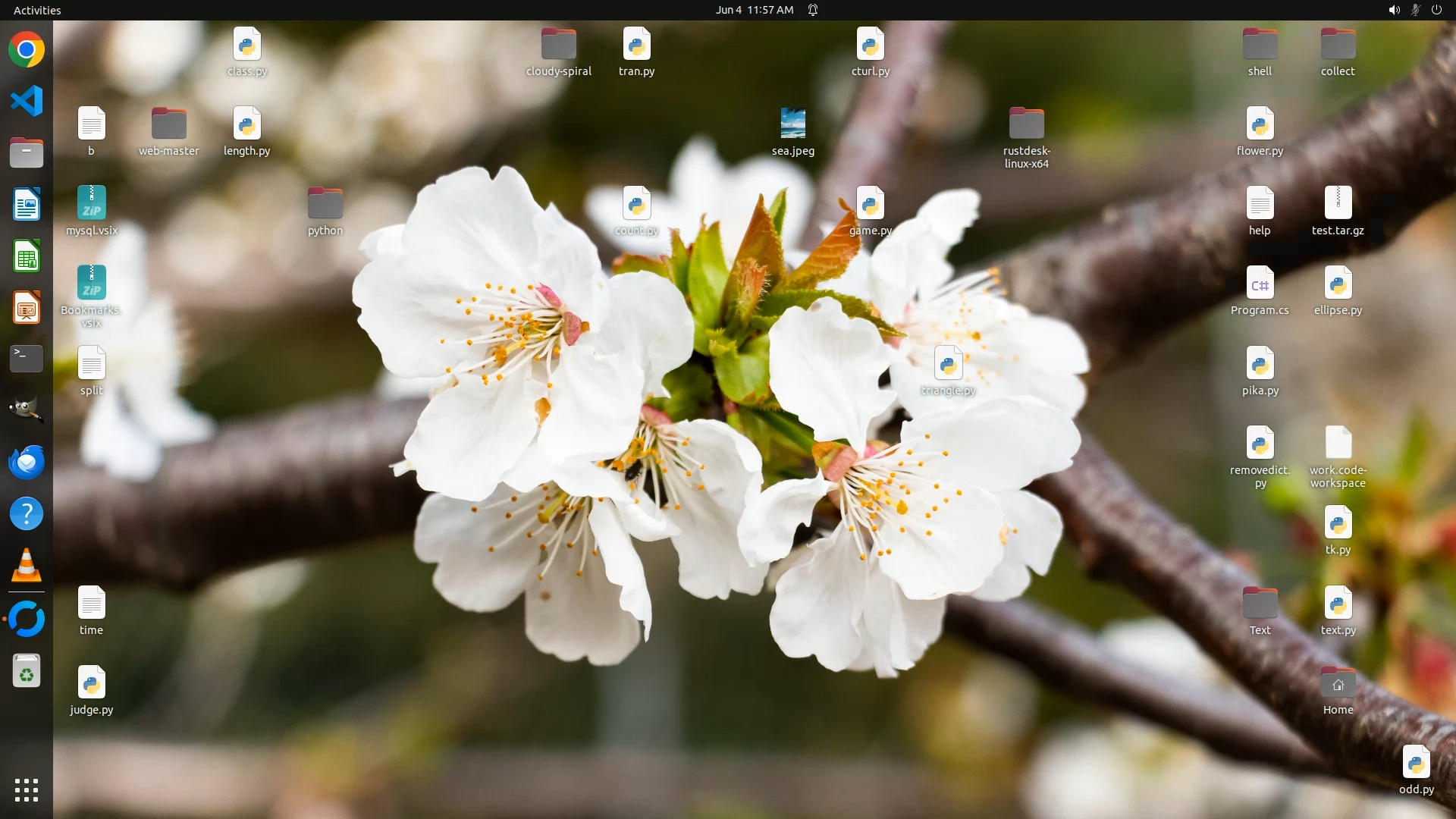The width and height of the screenshot is (1456, 819).
Task: Open Google Chrome from the dock
Action: point(27,50)
